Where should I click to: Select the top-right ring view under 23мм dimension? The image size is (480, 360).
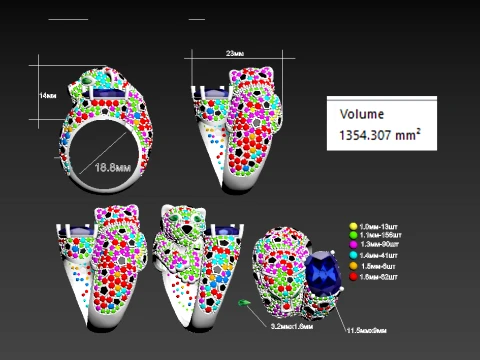point(237,130)
